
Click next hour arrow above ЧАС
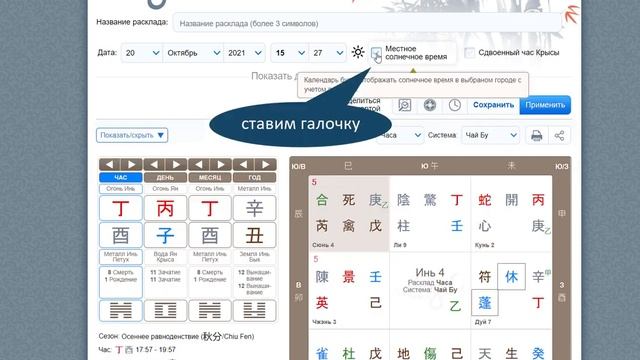131,164
